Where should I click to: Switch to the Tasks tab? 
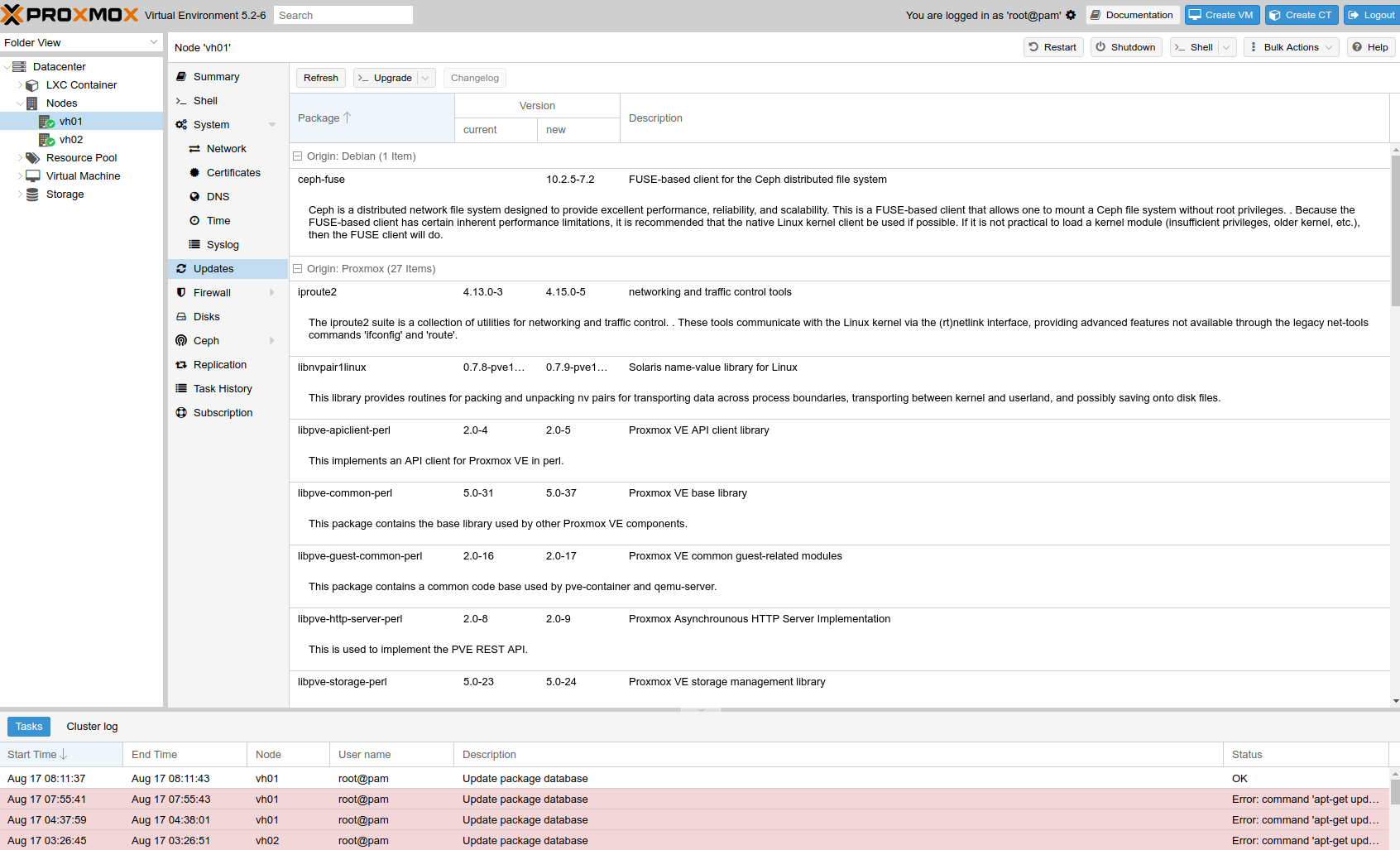[29, 726]
